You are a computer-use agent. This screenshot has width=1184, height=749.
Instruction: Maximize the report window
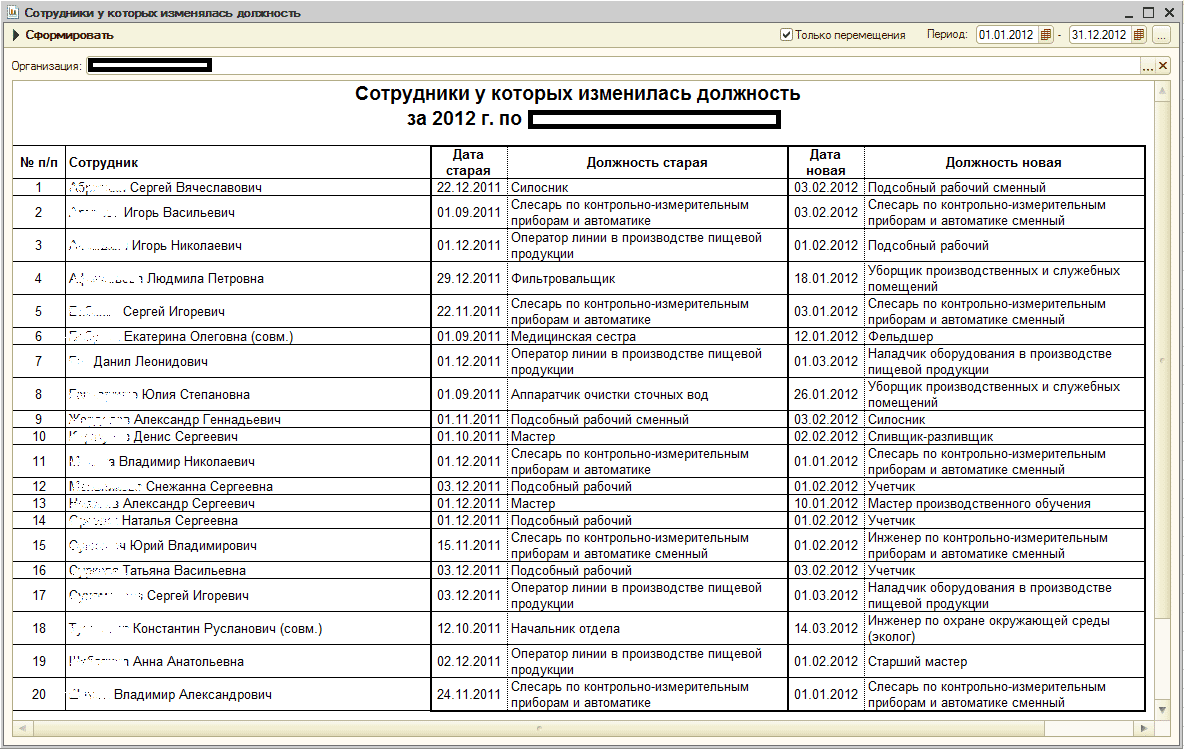point(1148,13)
